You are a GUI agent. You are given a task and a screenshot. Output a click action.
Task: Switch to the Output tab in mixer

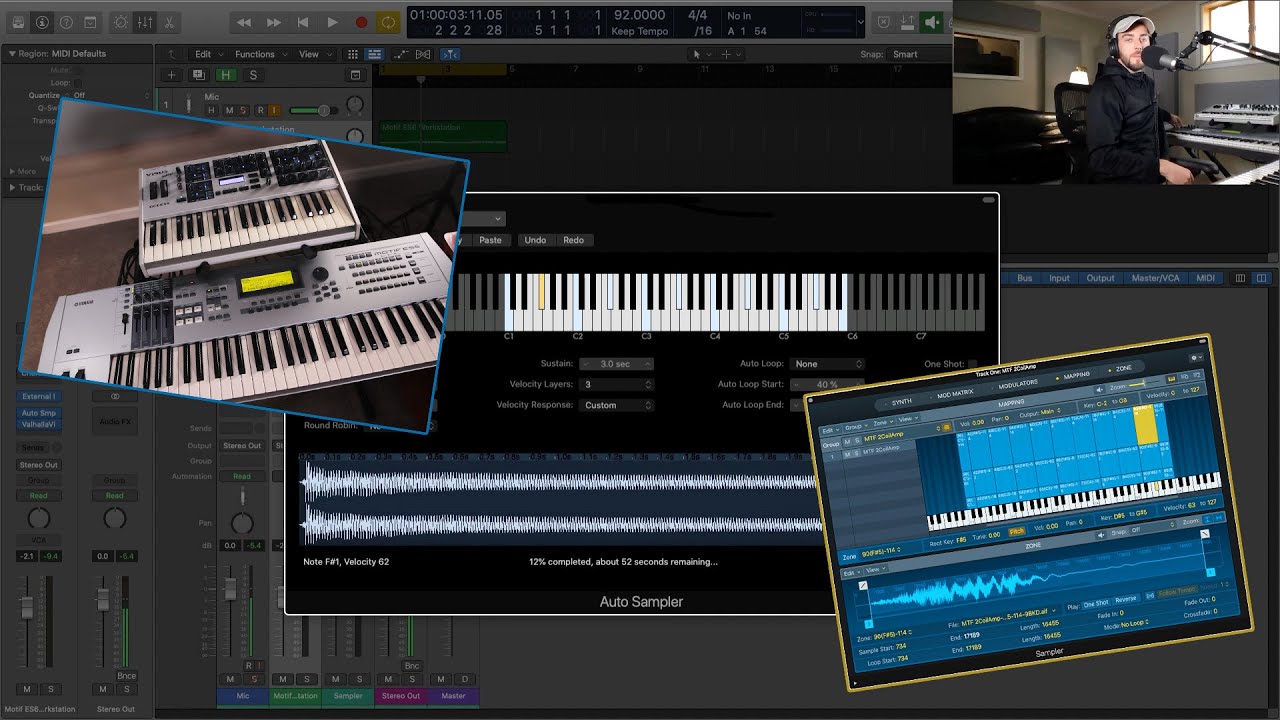(1100, 278)
